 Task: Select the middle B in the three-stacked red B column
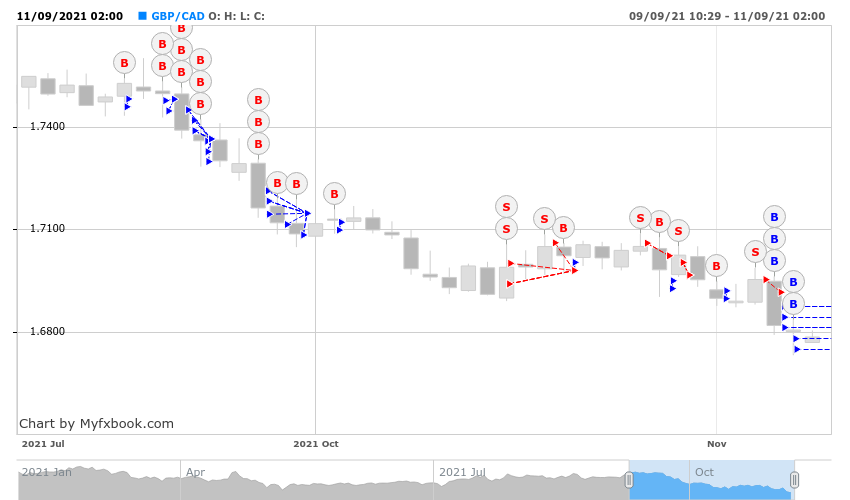click(x=258, y=122)
